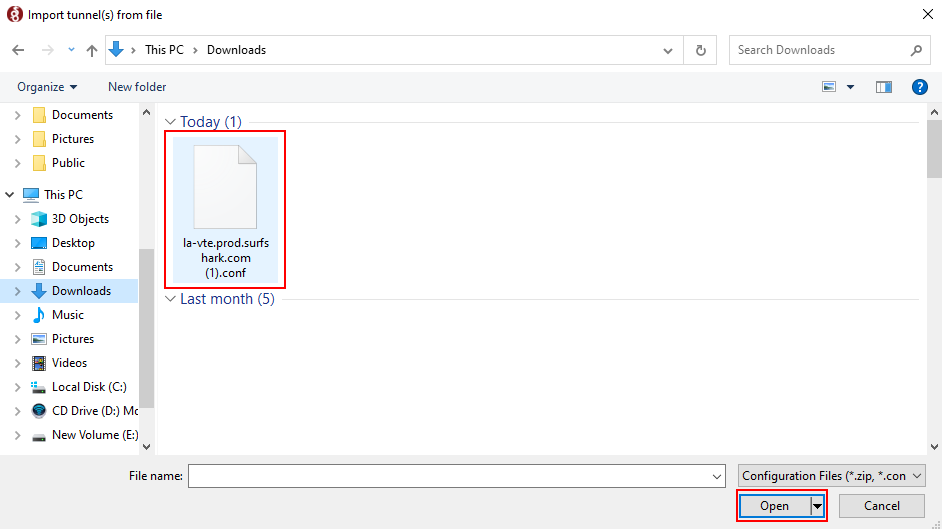Image resolution: width=942 pixels, height=529 pixels.
Task: Expand the Last month group
Action: (x=170, y=299)
